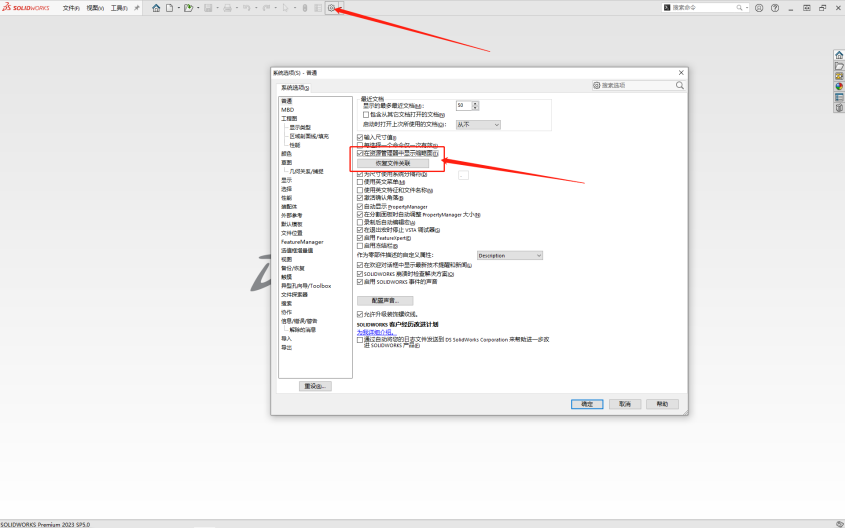The image size is (845, 528).
Task: Click the 配置声音 button
Action: pyautogui.click(x=385, y=301)
